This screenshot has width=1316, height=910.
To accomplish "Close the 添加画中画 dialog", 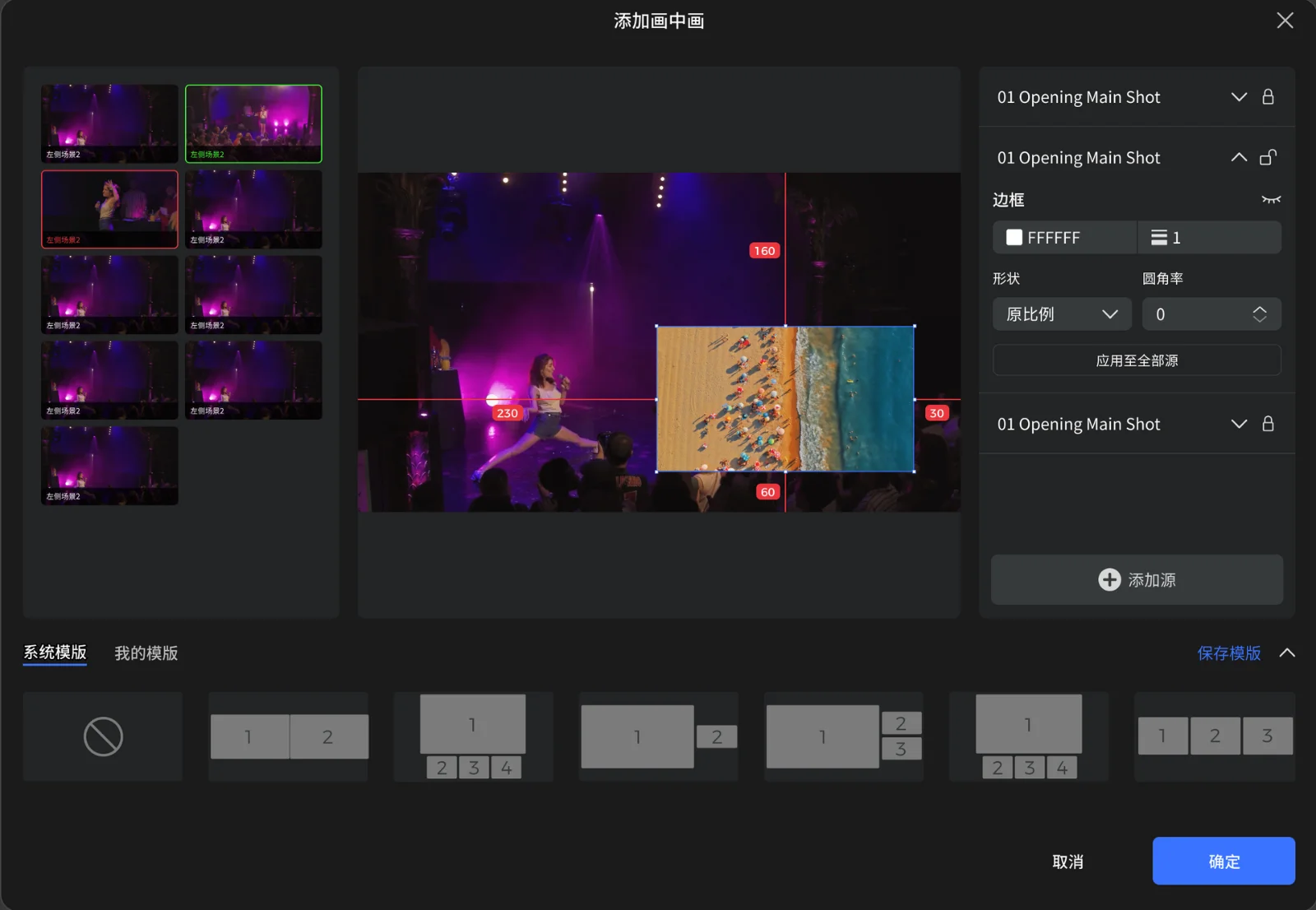I will click(1285, 21).
